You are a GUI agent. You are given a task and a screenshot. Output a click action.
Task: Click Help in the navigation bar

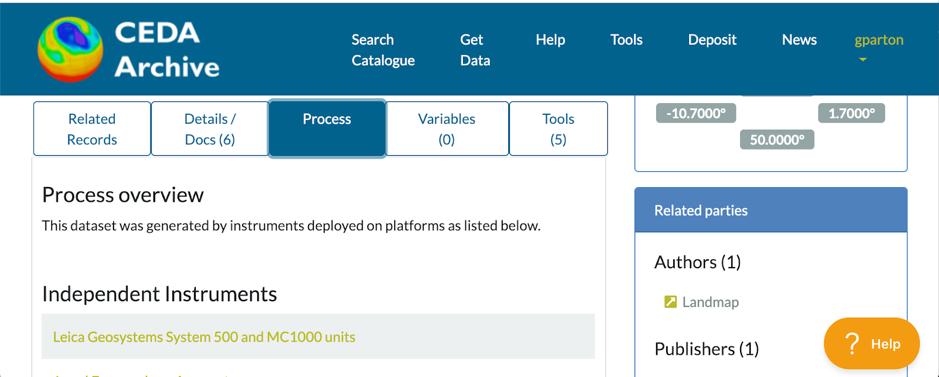550,40
